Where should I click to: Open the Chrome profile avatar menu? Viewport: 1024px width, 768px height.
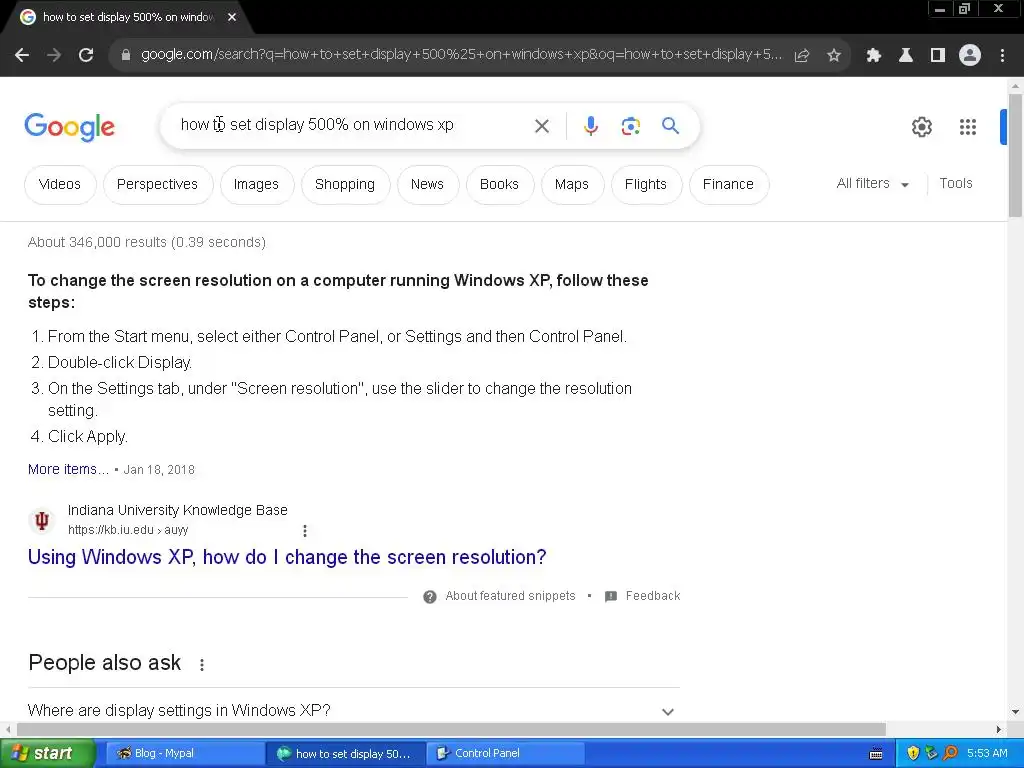[x=970, y=56]
